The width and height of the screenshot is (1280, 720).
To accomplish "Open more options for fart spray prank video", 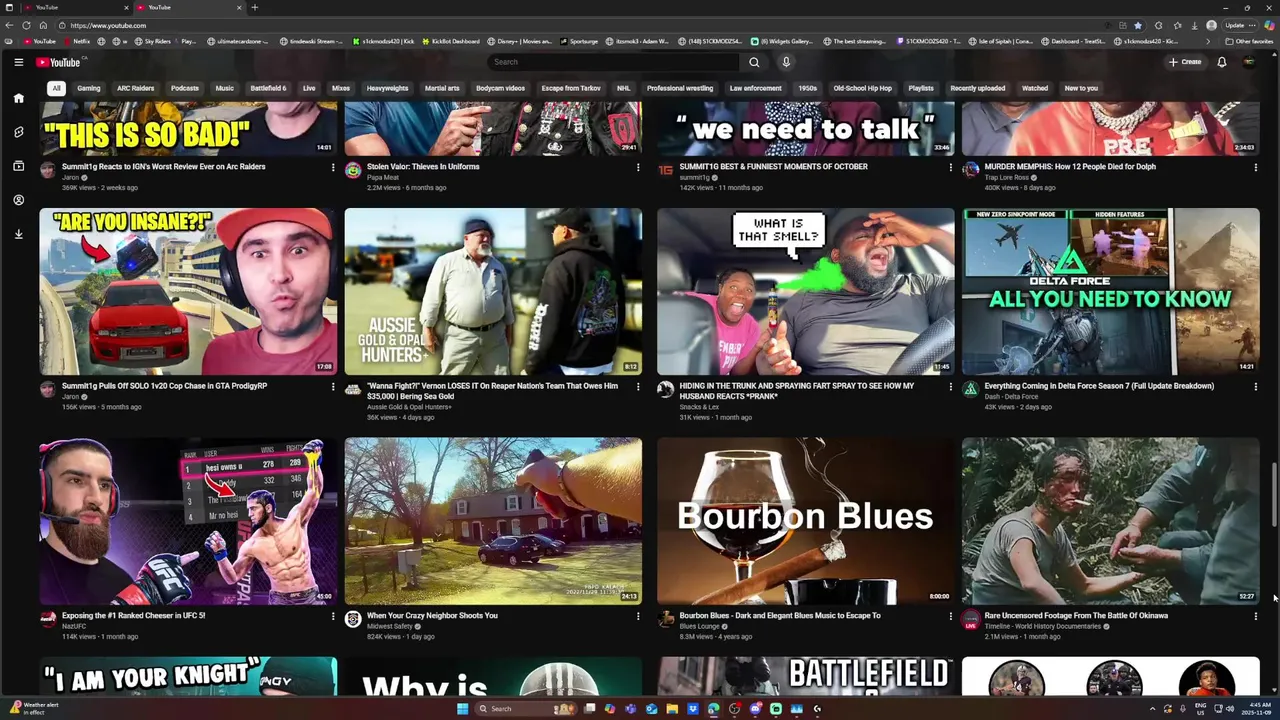I will pos(950,386).
